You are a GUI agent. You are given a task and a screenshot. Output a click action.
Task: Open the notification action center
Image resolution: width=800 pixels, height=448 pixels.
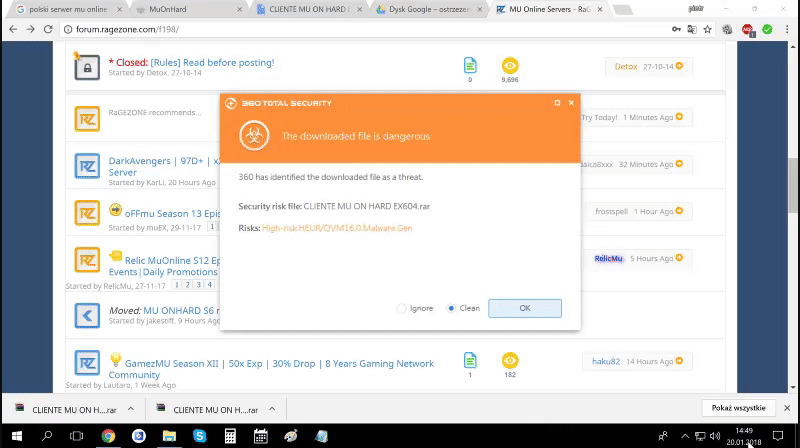coord(778,436)
